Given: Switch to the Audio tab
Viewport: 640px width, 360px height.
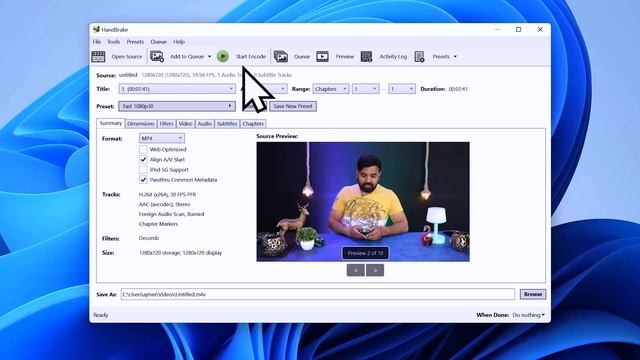Looking at the screenshot, I should [x=204, y=124].
